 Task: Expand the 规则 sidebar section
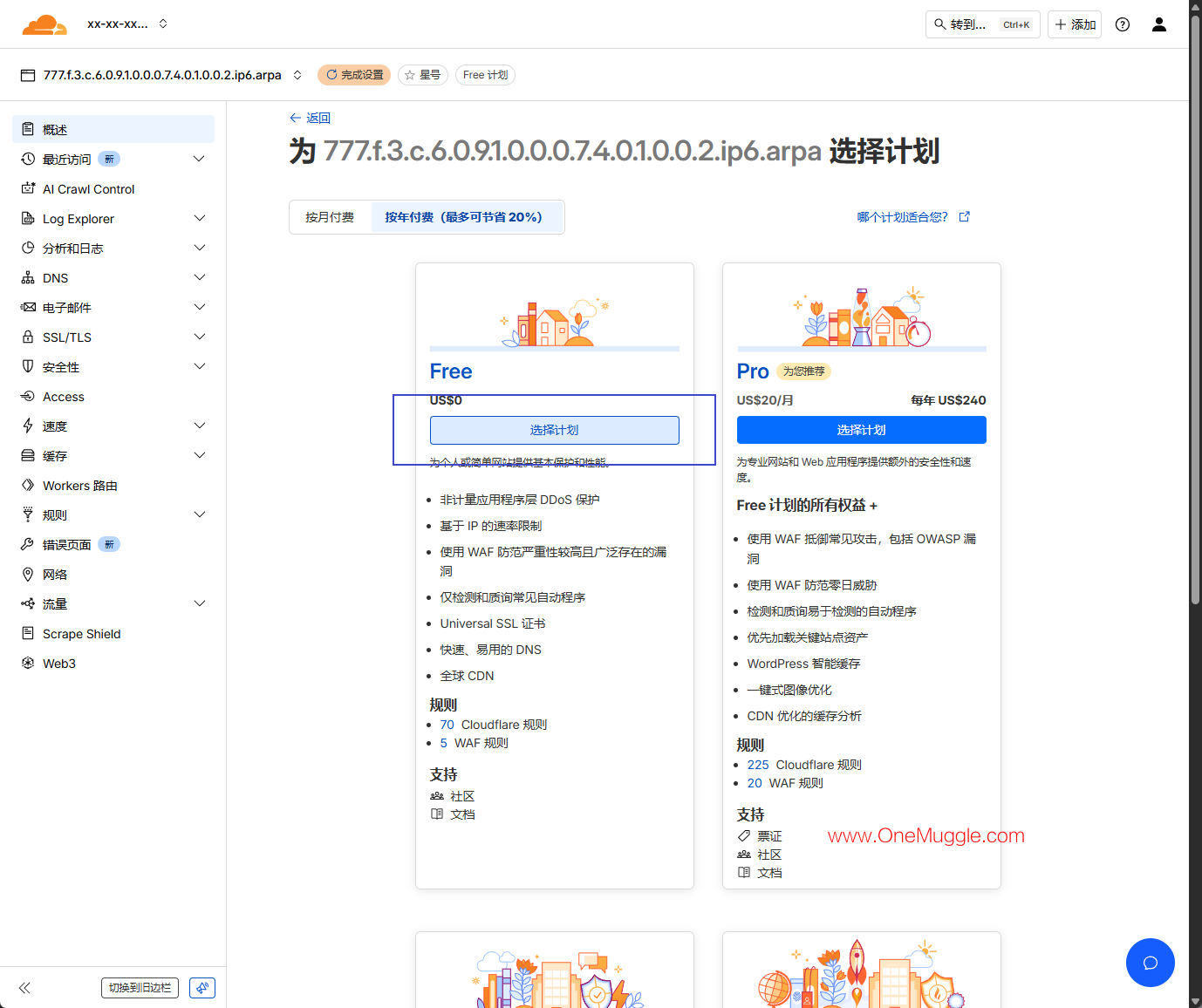199,514
